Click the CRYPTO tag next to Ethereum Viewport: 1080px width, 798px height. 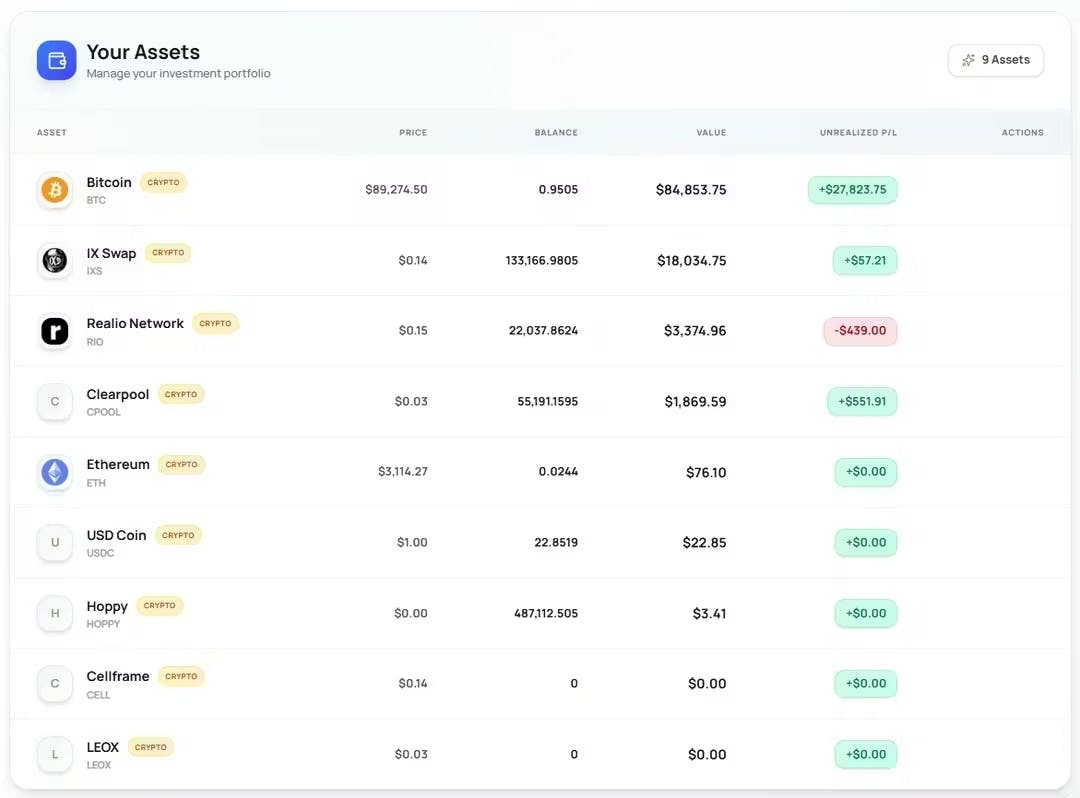coord(182,465)
